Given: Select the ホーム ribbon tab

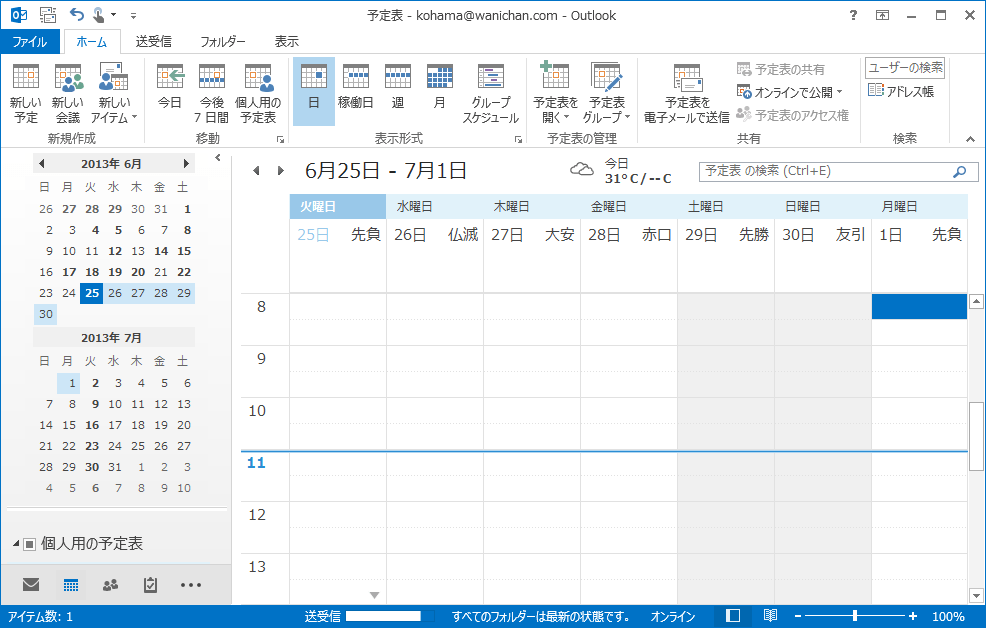Looking at the screenshot, I should [92, 41].
